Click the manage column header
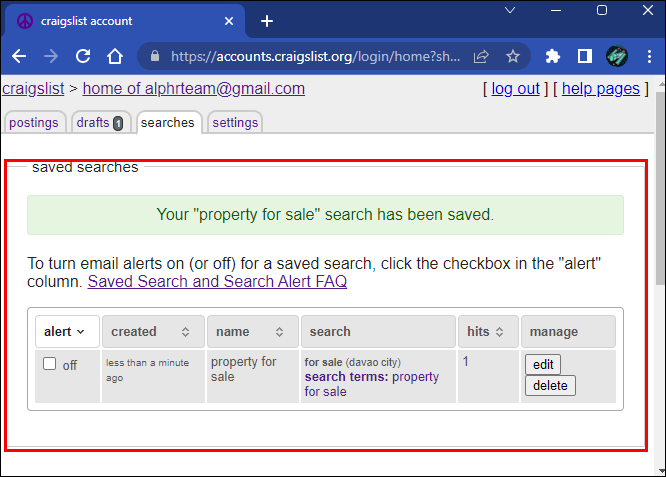The width and height of the screenshot is (666, 477). pos(568,331)
